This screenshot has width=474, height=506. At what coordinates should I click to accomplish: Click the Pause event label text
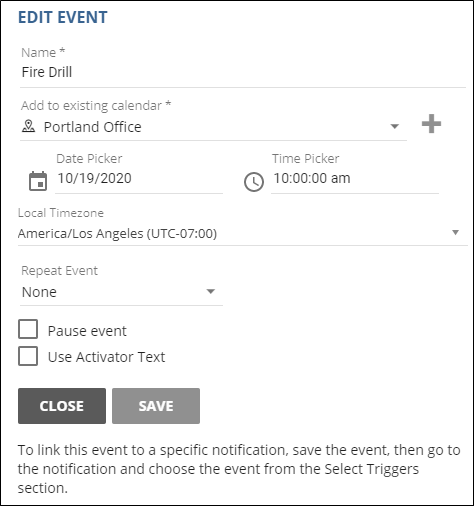(87, 331)
